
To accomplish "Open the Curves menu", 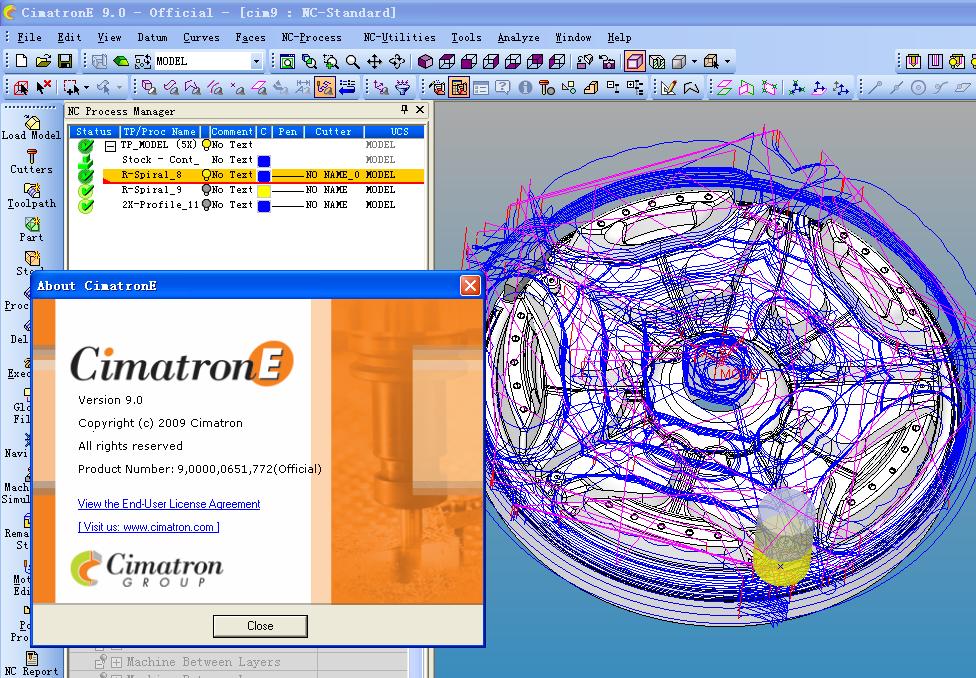I will 201,37.
